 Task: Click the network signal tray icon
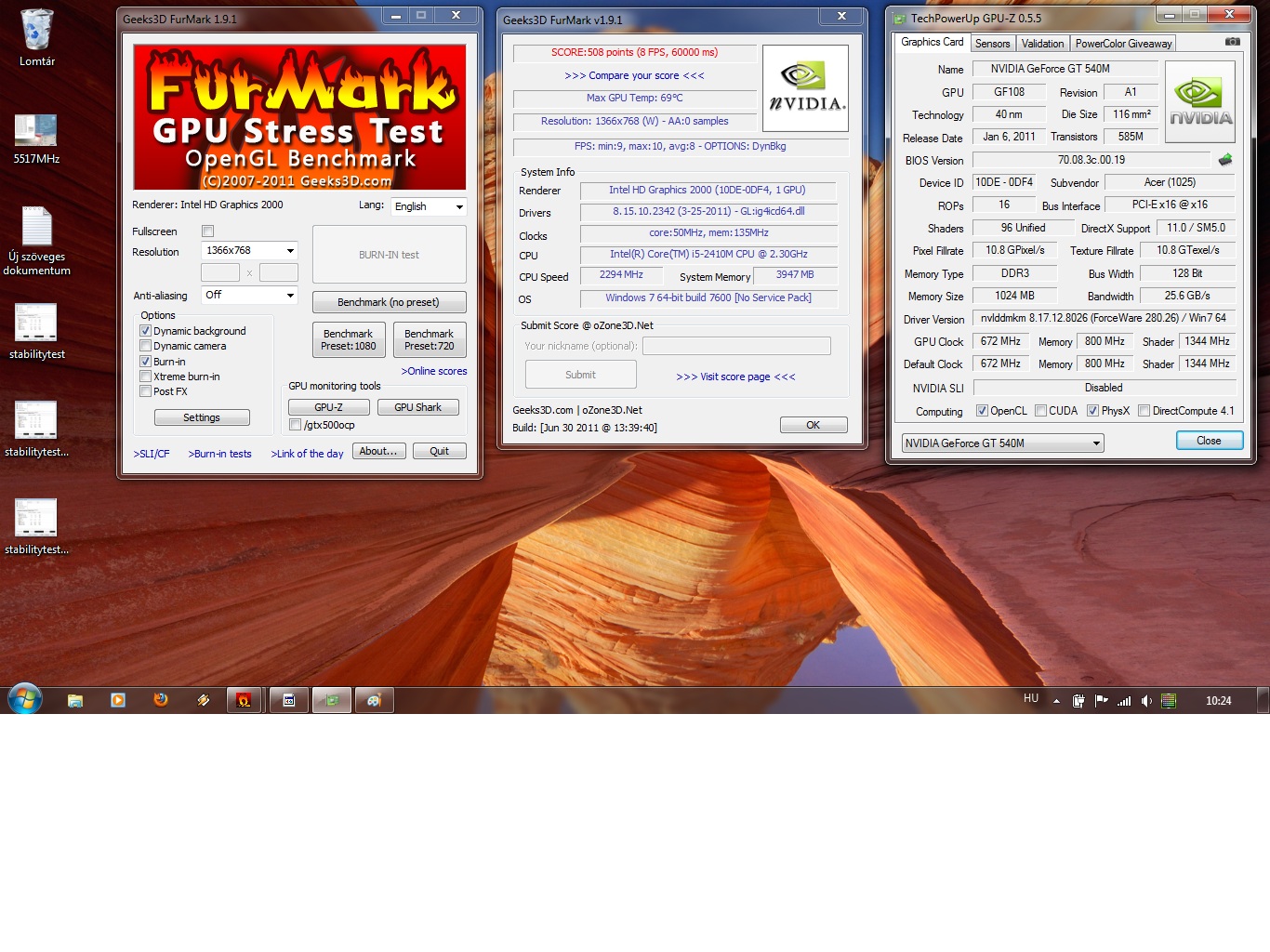[1124, 701]
